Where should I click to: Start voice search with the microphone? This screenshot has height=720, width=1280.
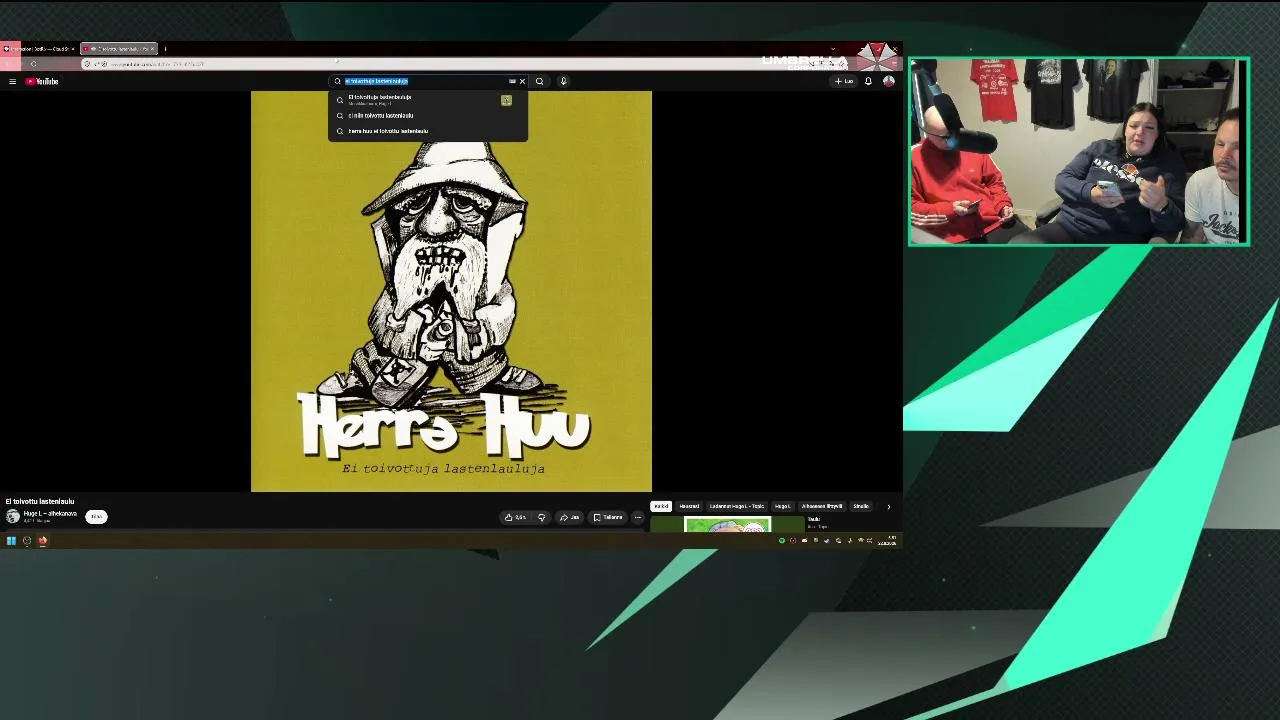click(x=563, y=81)
